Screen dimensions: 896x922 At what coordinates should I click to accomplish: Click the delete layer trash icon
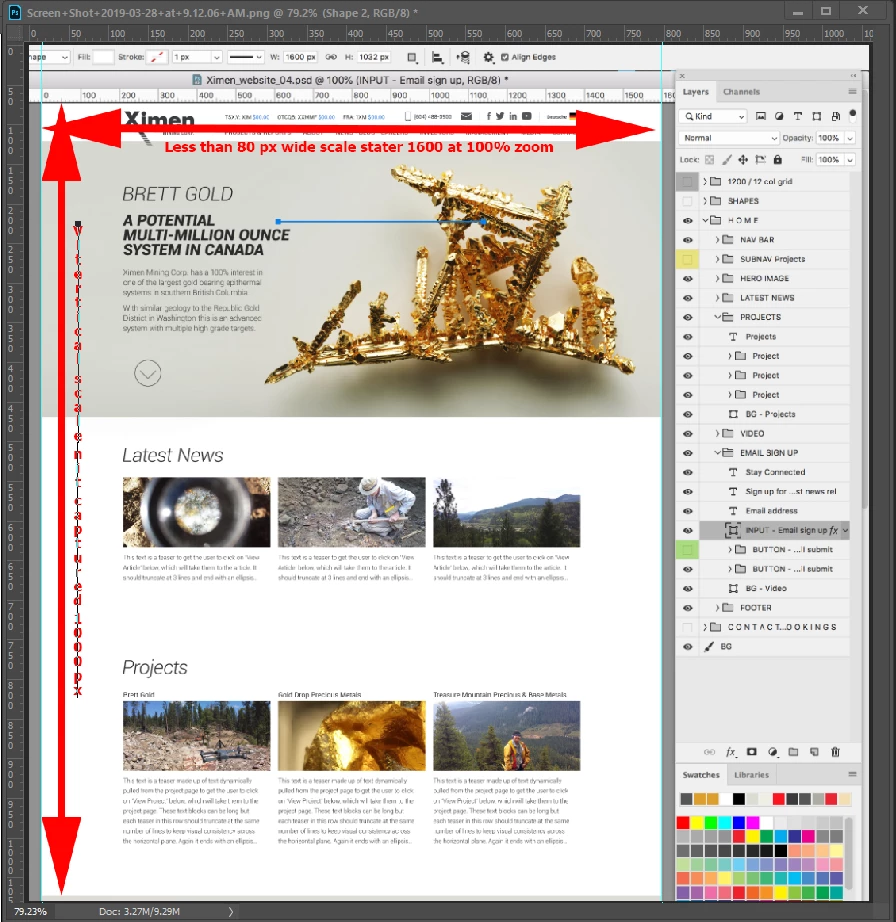pos(835,752)
